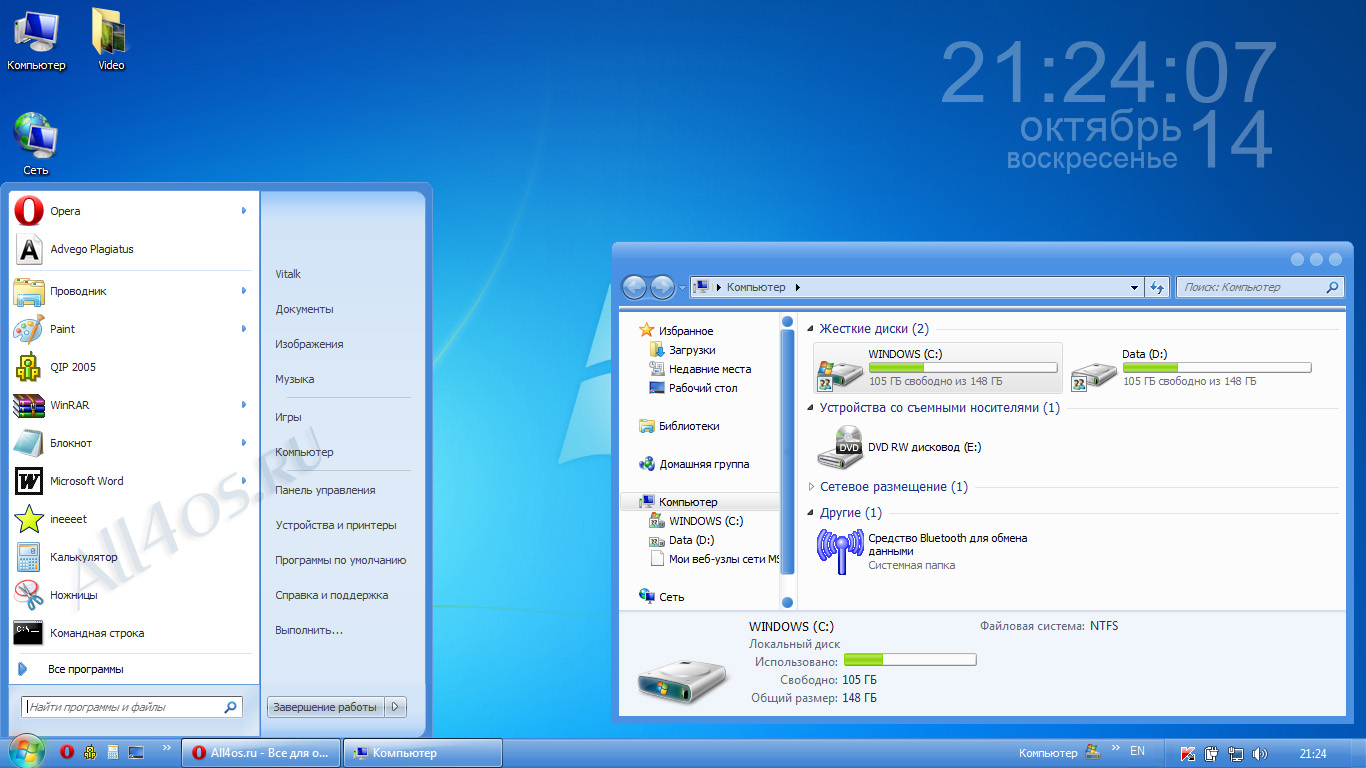
Task: Start QIP 2005 messenger
Action: 130,367
